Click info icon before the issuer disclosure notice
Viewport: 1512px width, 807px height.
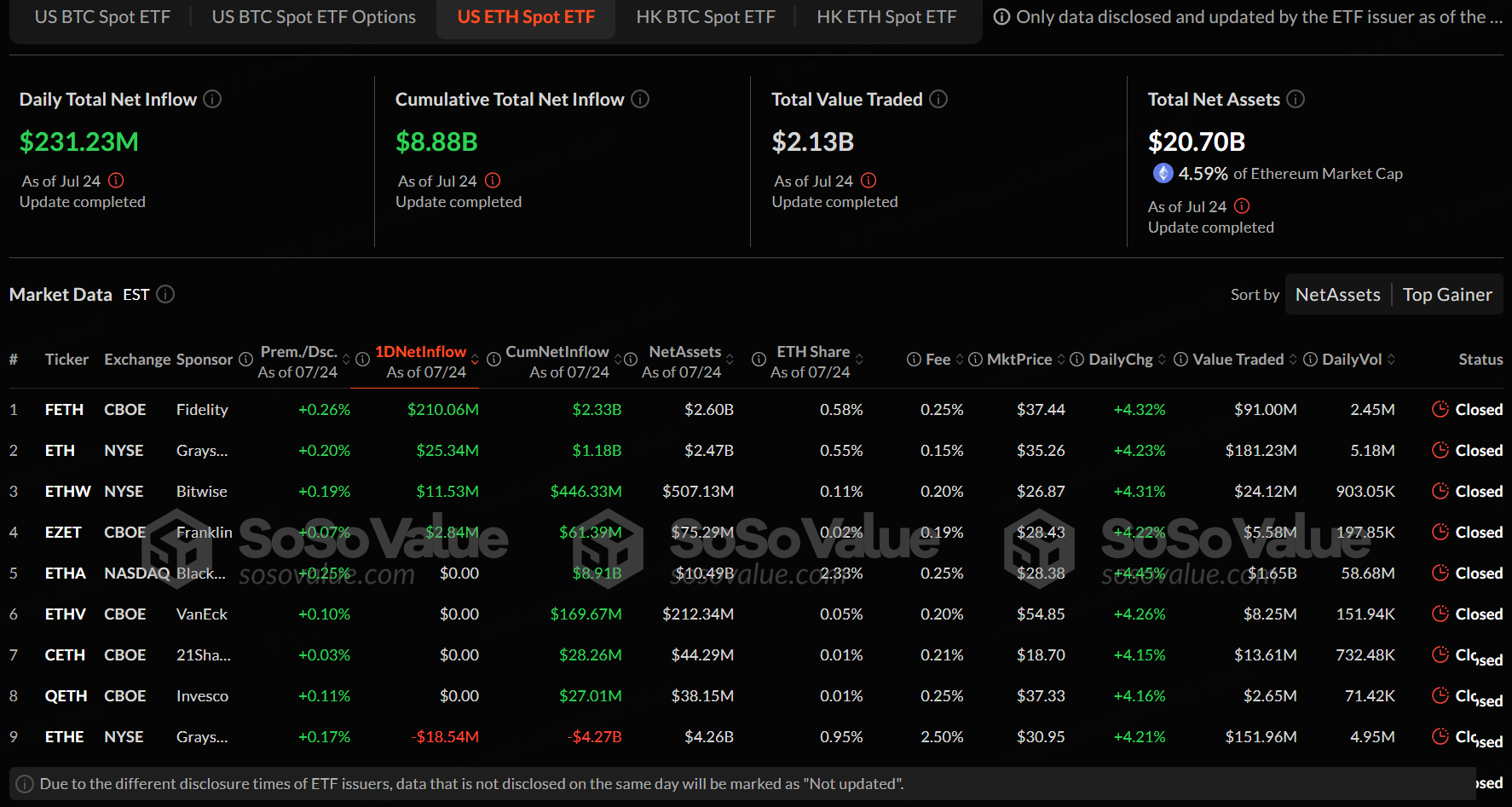coord(1002,17)
